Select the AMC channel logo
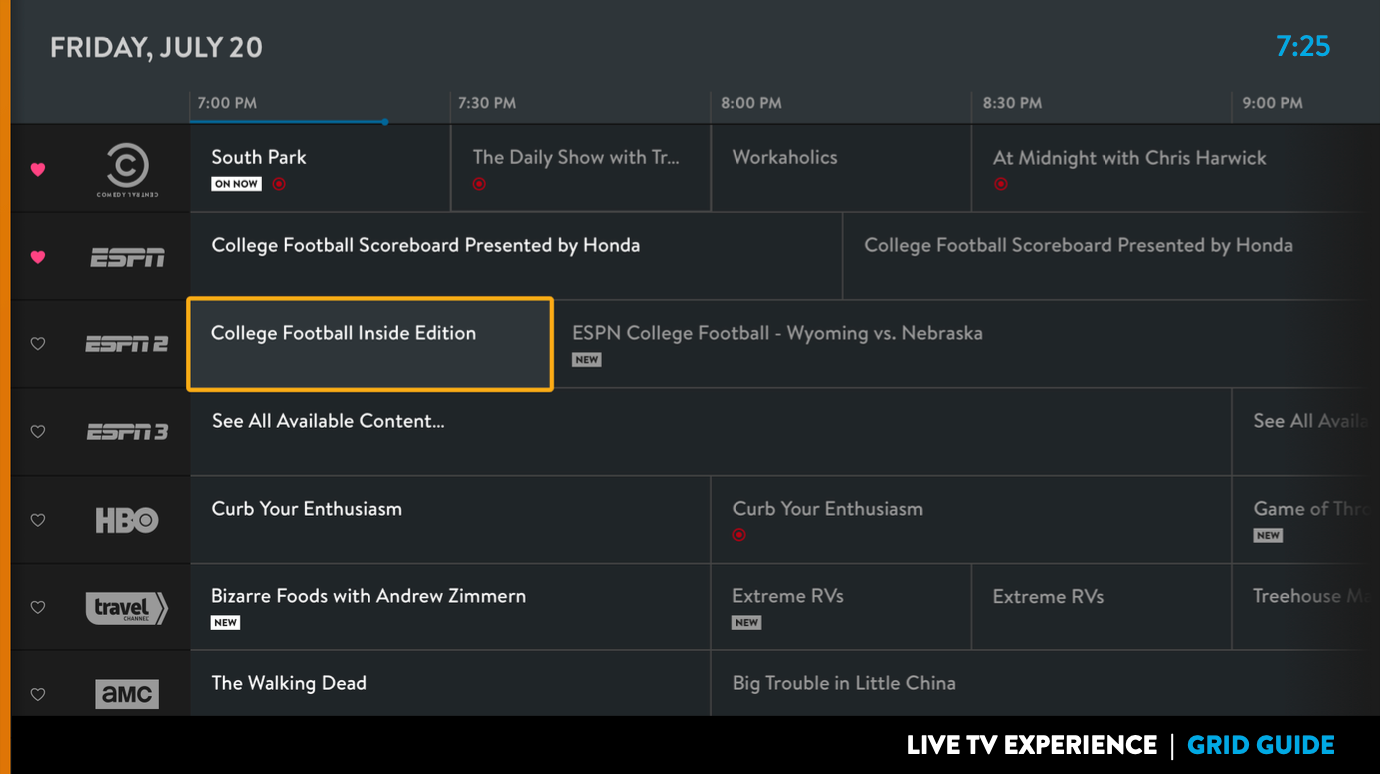Image resolution: width=1380 pixels, height=774 pixels. 127,693
